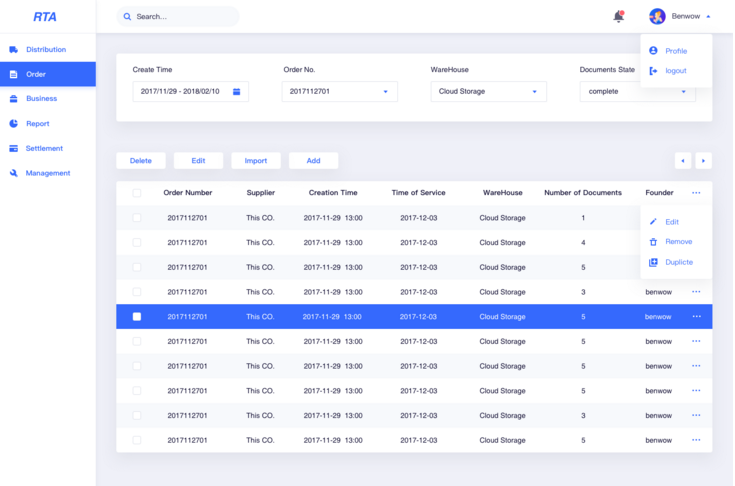Click benwow in the highlighted row
Image resolution: width=735 pixels, height=486 pixels.
[658, 317]
